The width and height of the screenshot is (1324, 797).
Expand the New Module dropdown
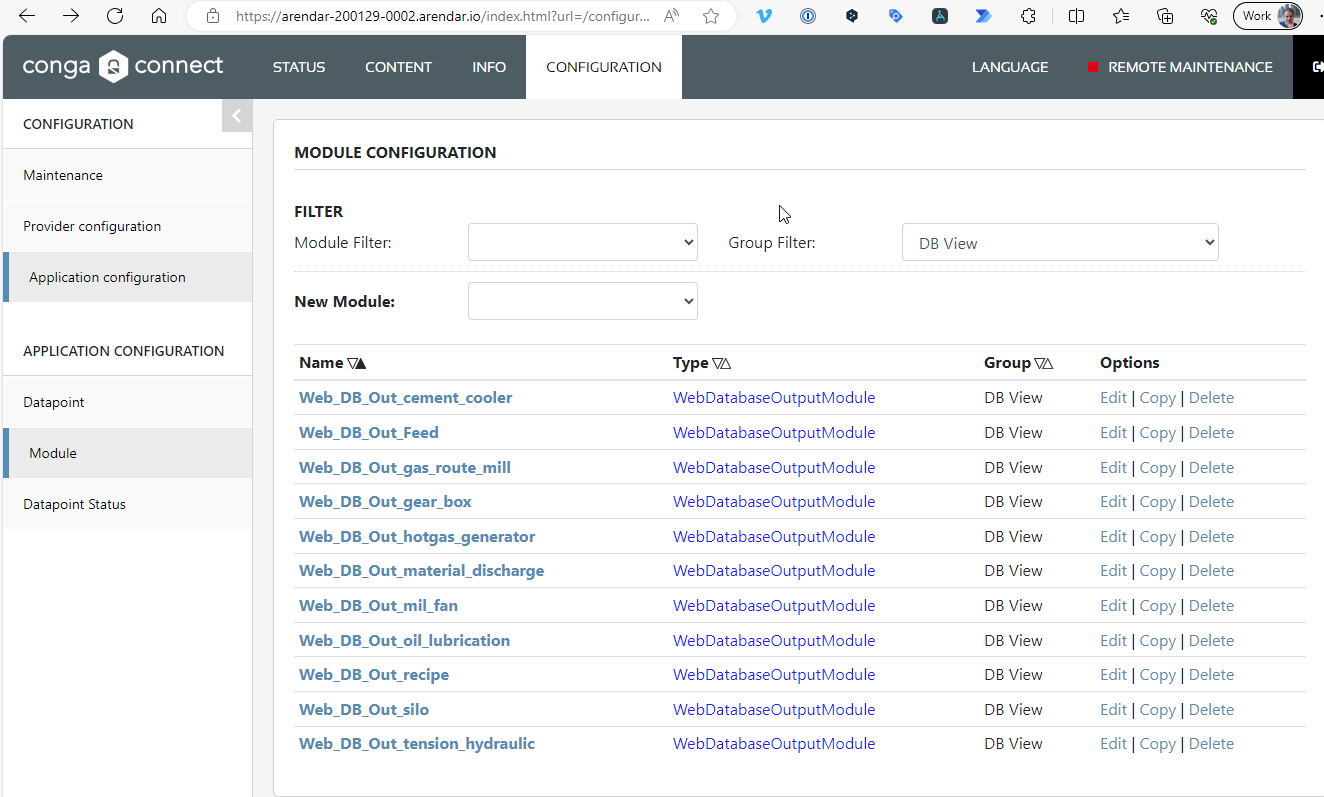[x=583, y=301]
